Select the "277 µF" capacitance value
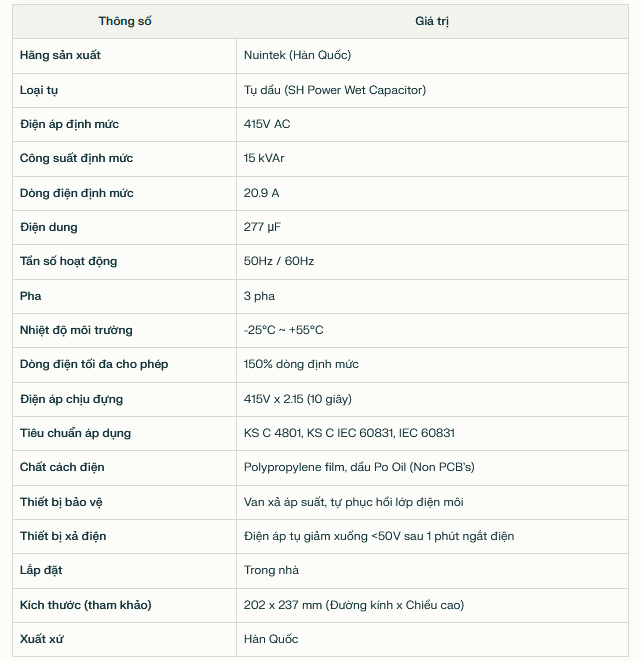Image resolution: width=641 pixels, height=662 pixels. click(x=262, y=227)
